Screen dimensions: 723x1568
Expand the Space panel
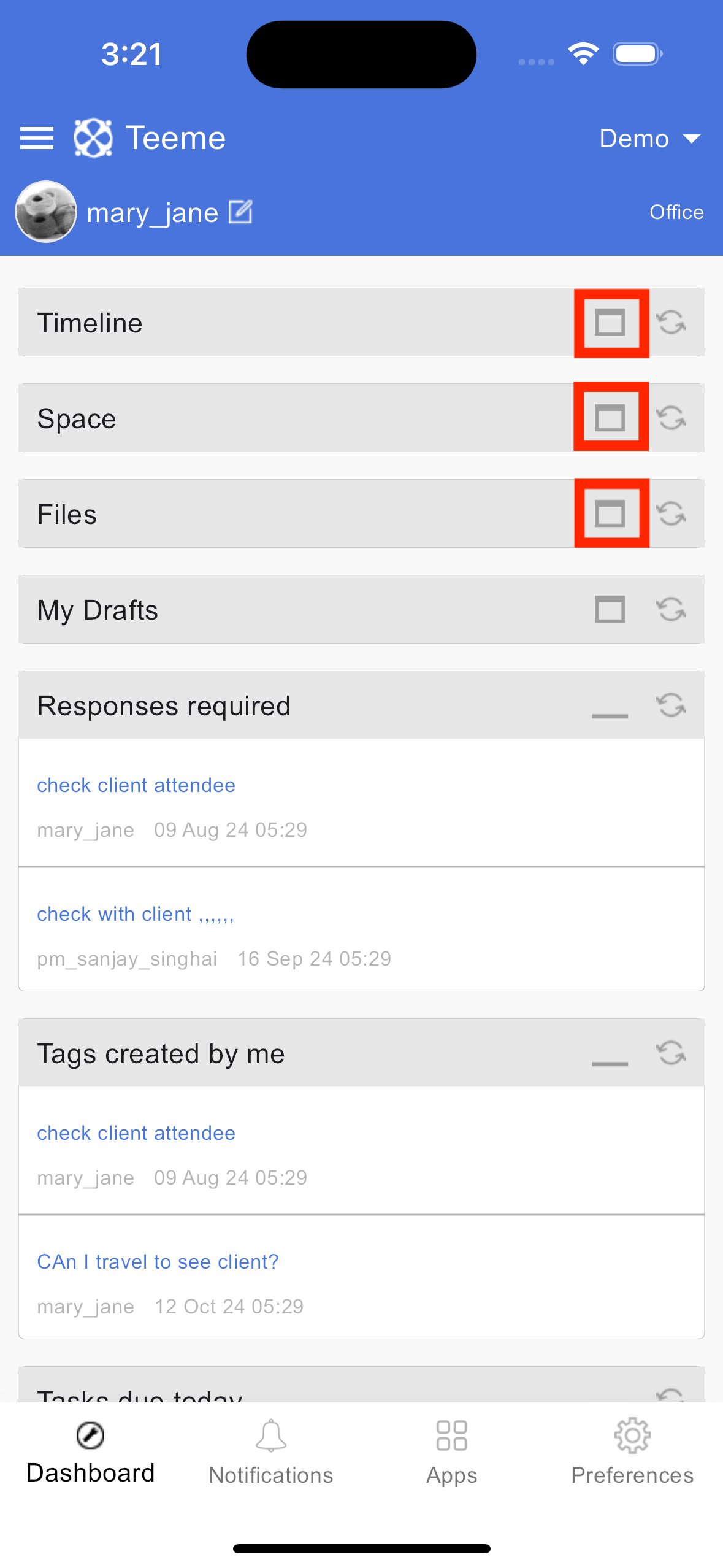[610, 418]
